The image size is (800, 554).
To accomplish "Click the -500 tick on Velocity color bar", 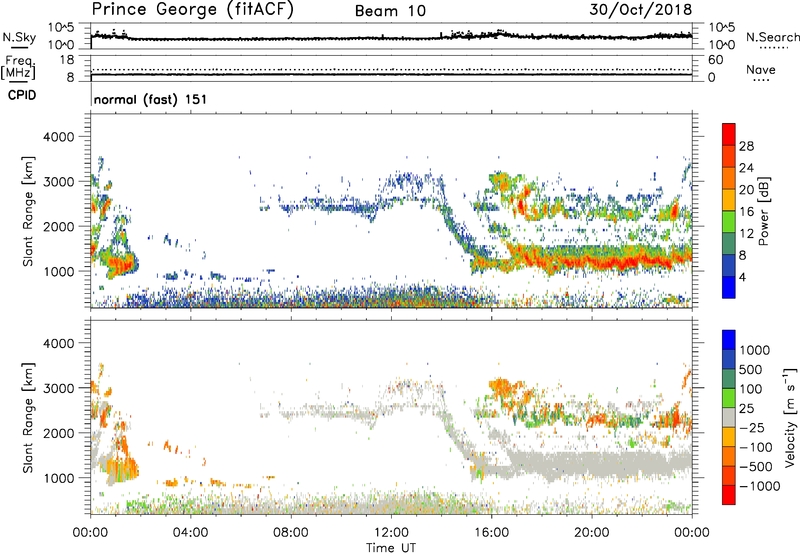I will click(756, 467).
